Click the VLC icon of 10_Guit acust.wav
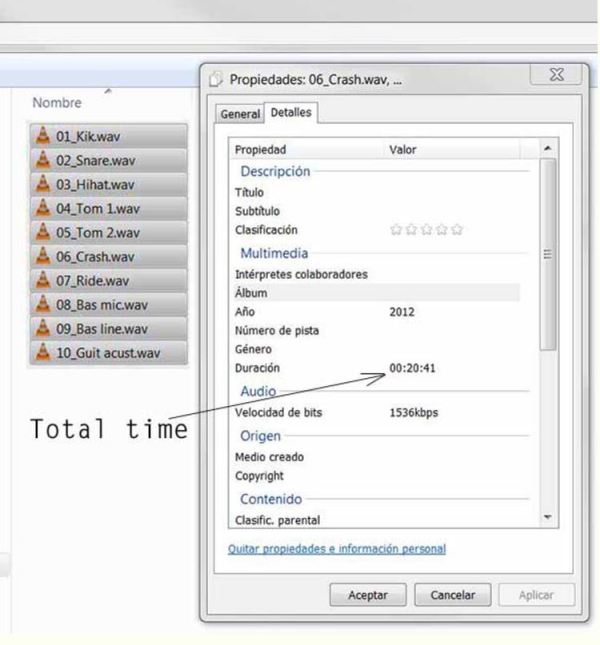The width and height of the screenshot is (600, 645). coord(42,351)
